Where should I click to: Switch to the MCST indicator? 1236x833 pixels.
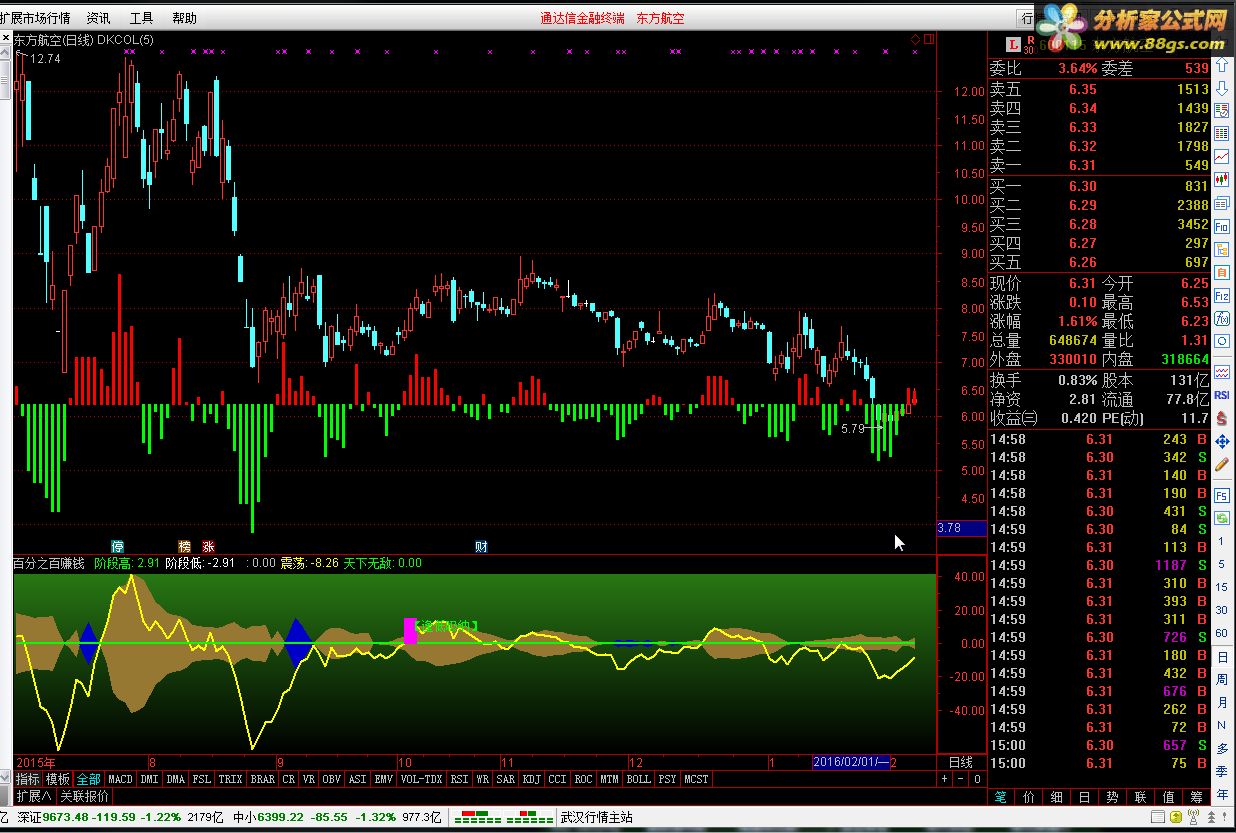tap(696, 779)
